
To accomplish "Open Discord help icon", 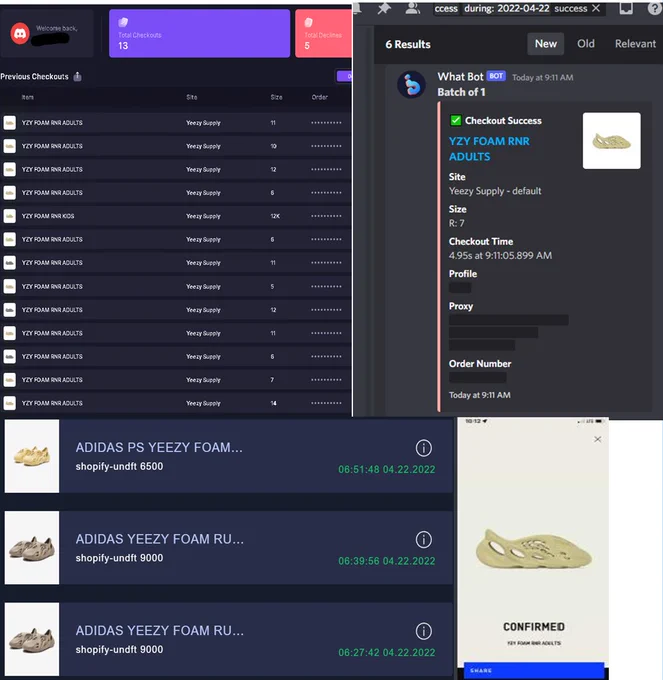I will pos(654,8).
